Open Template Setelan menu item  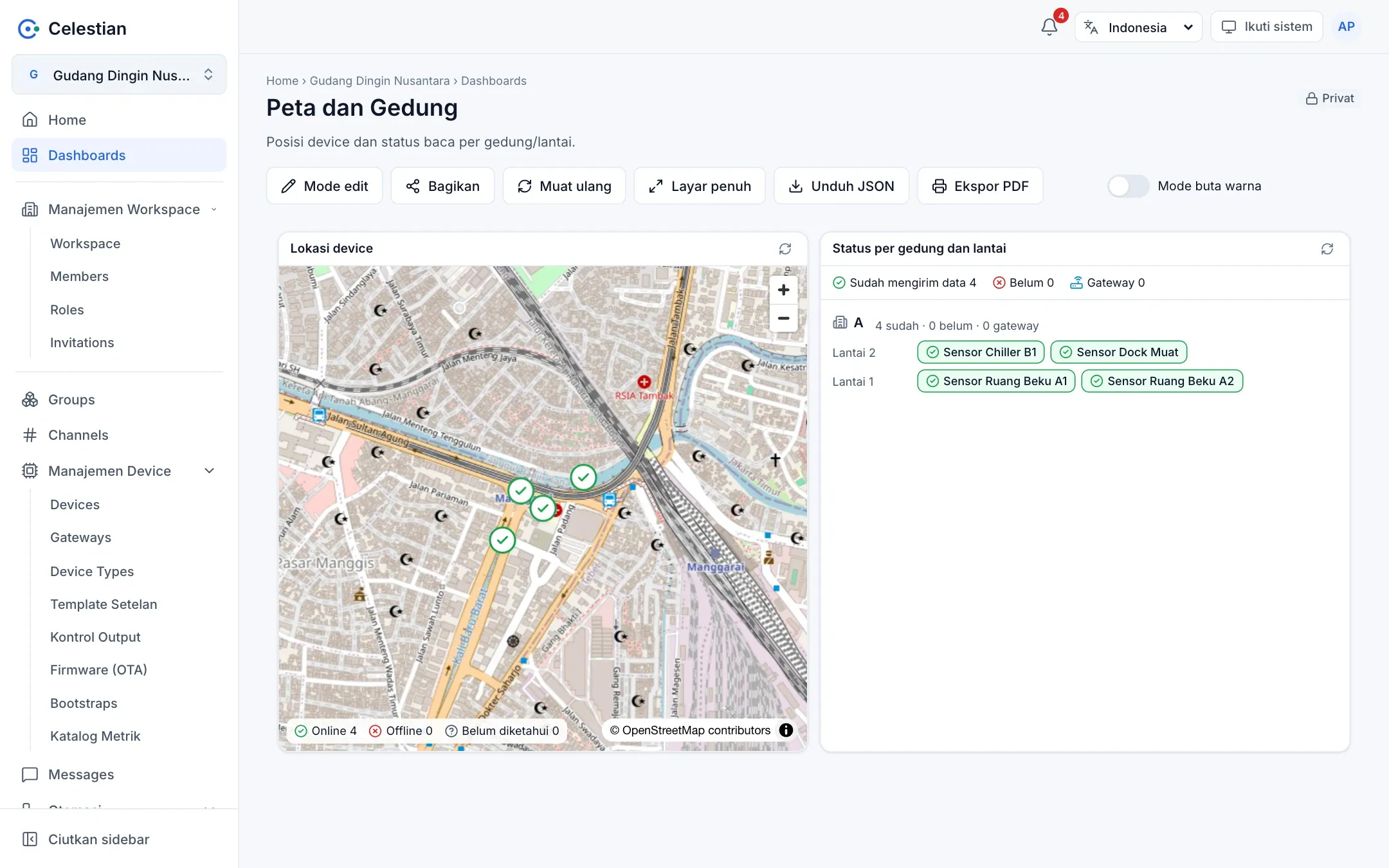[104, 604]
